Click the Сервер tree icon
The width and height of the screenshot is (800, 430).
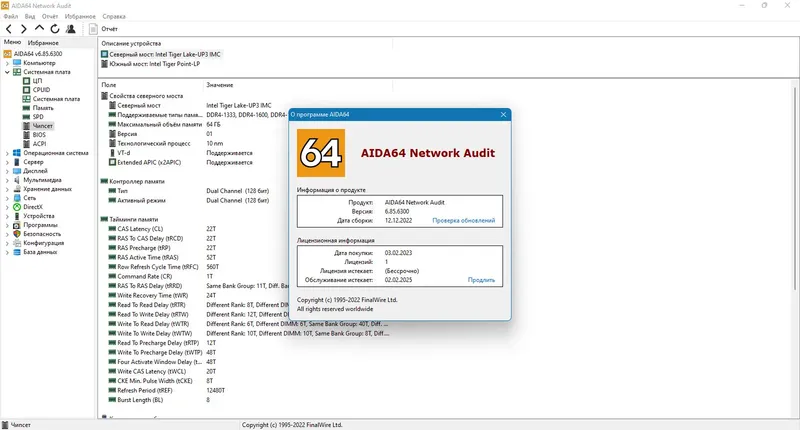(17, 162)
